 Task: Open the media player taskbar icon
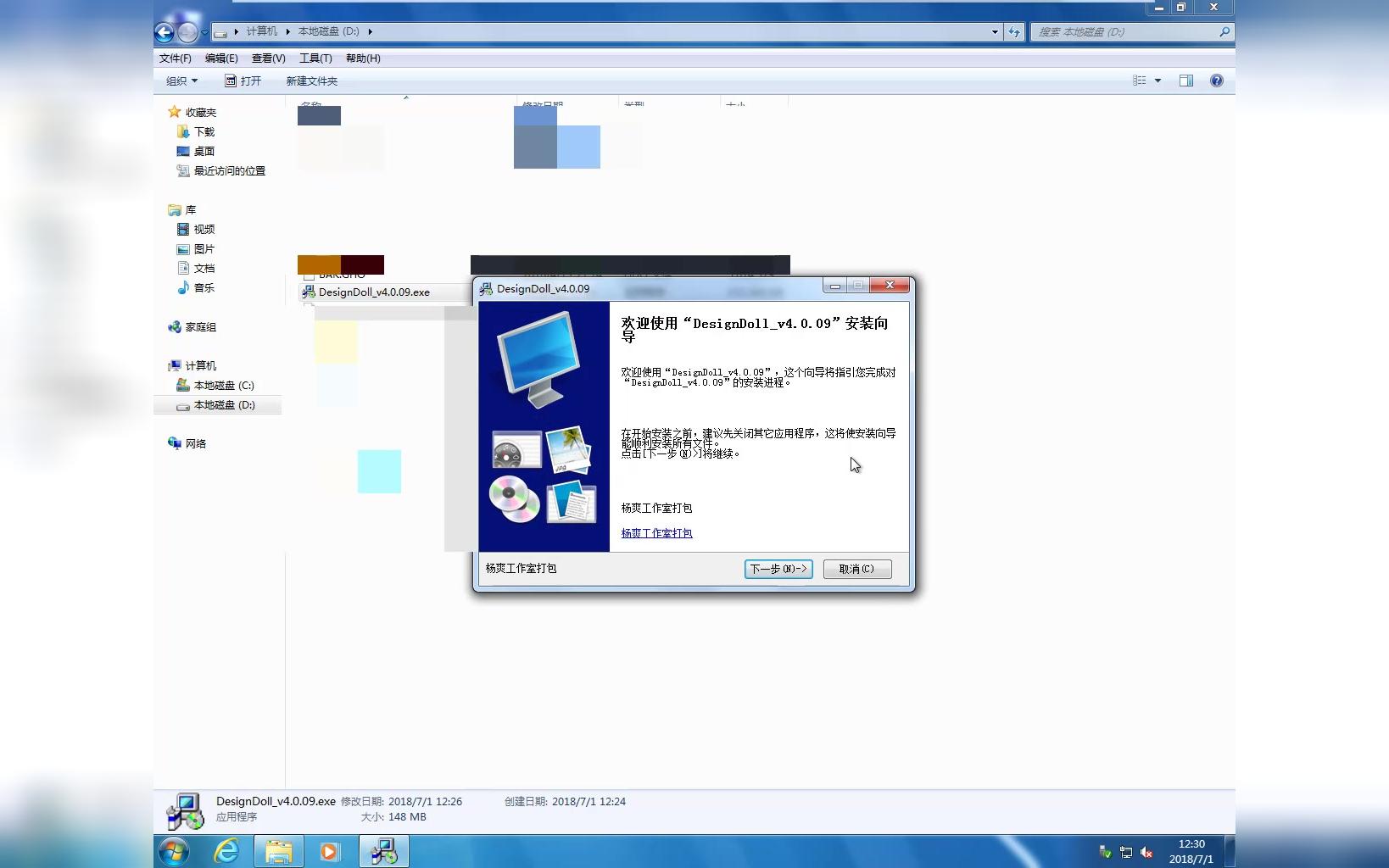coord(330,851)
